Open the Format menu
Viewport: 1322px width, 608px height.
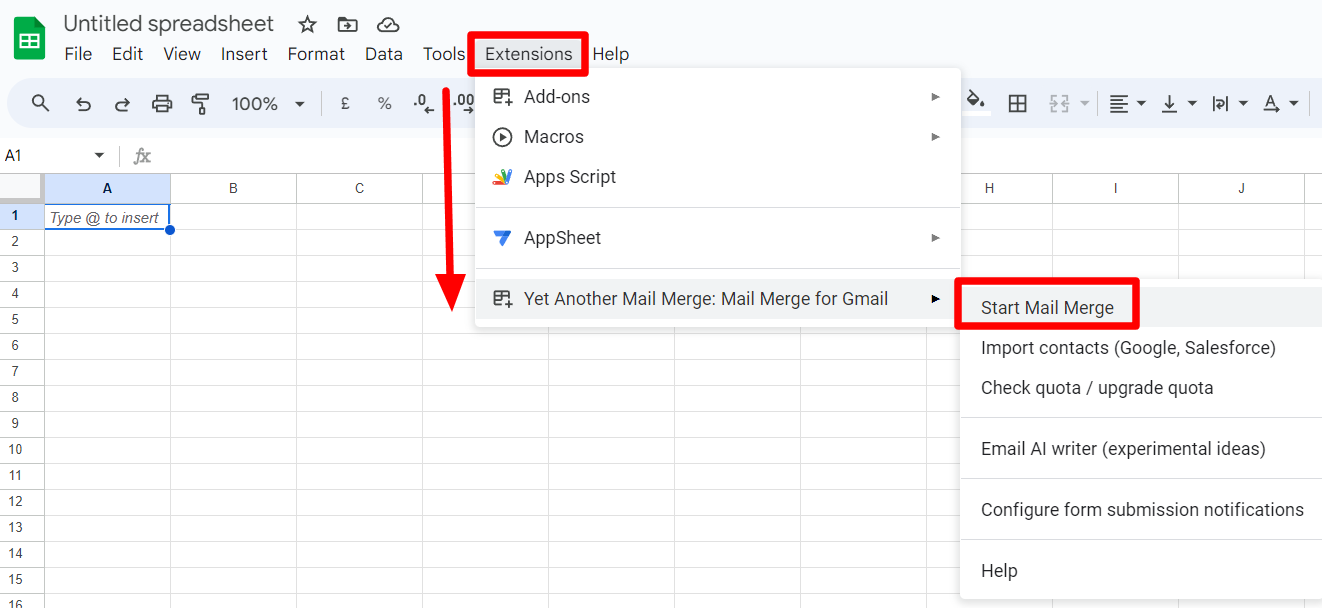click(316, 54)
